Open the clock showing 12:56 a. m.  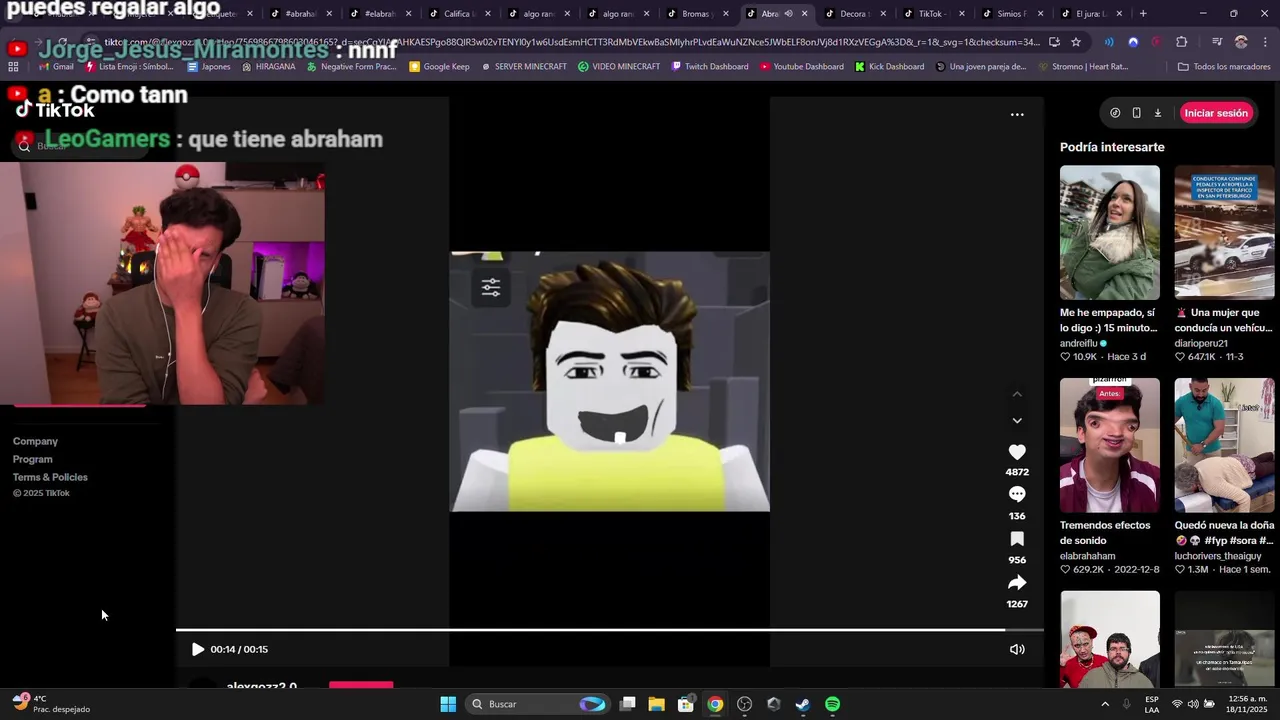[1245, 704]
